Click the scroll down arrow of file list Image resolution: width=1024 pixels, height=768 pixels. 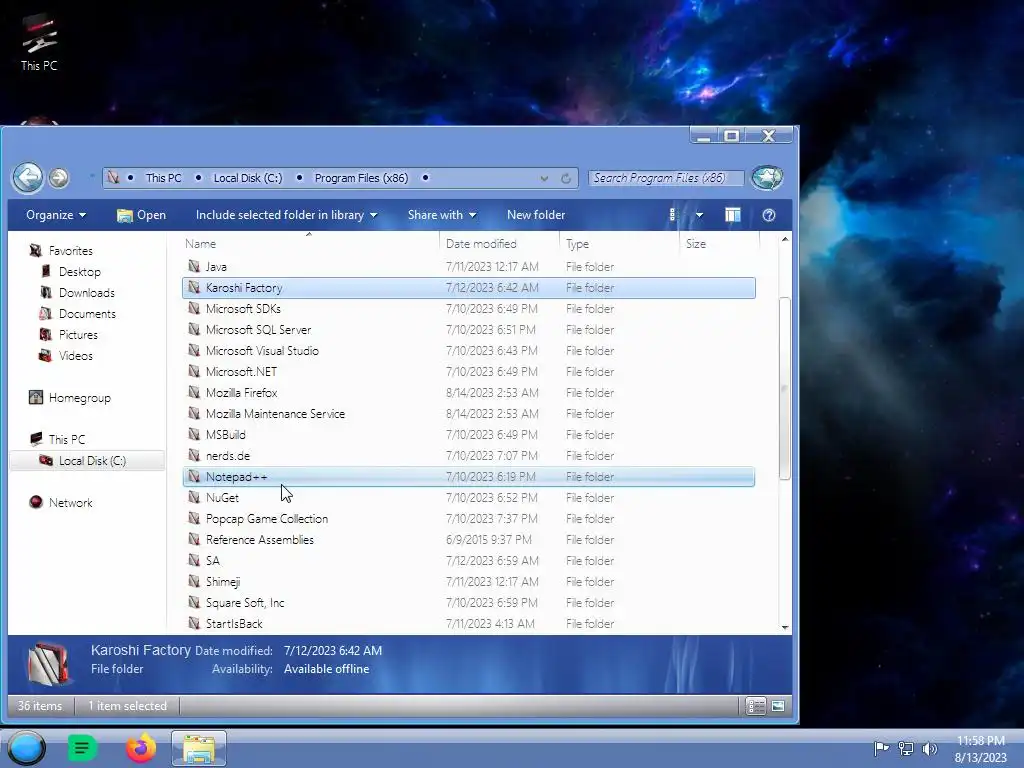(785, 627)
